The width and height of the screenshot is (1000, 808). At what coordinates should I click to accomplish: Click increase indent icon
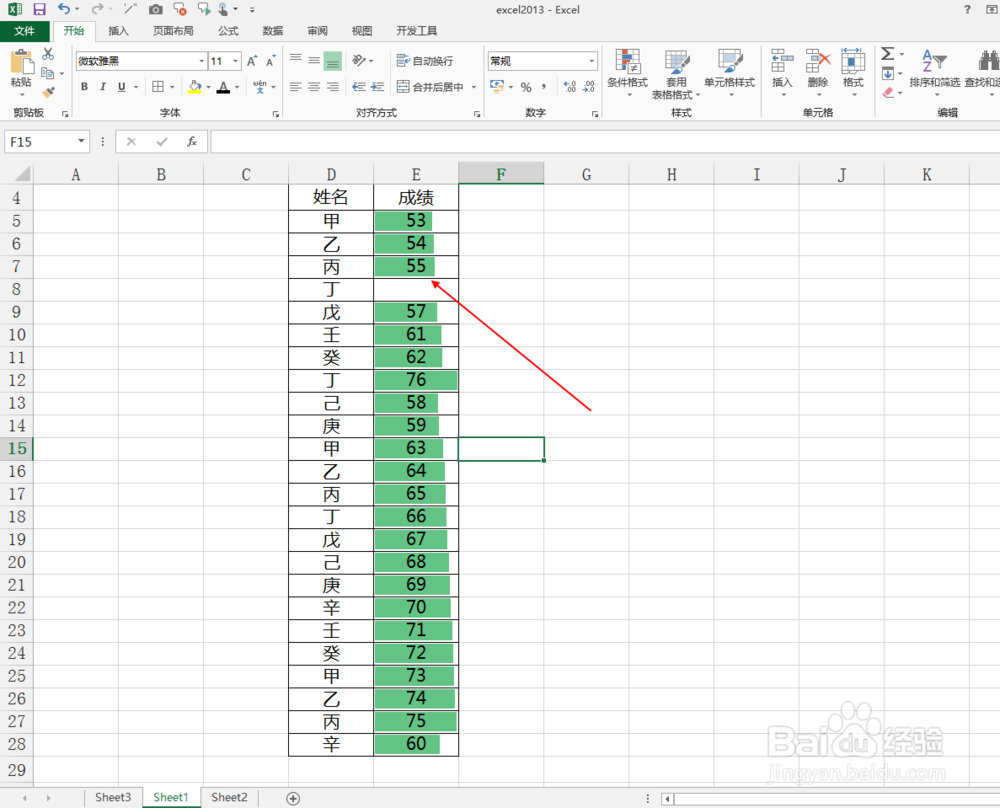point(378,87)
